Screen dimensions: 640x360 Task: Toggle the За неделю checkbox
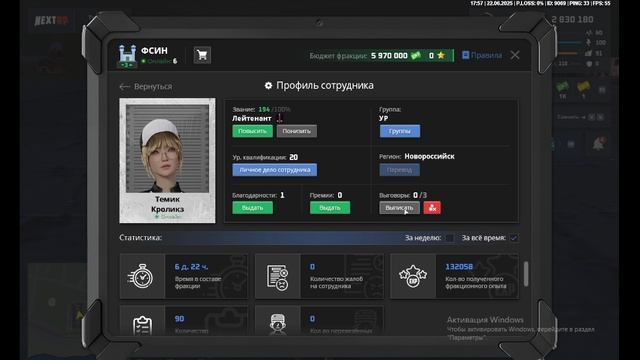tap(449, 238)
